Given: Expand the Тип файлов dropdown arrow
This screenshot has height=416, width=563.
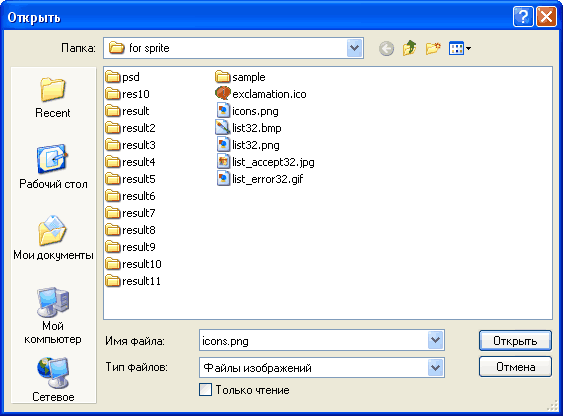Looking at the screenshot, I should point(436,368).
